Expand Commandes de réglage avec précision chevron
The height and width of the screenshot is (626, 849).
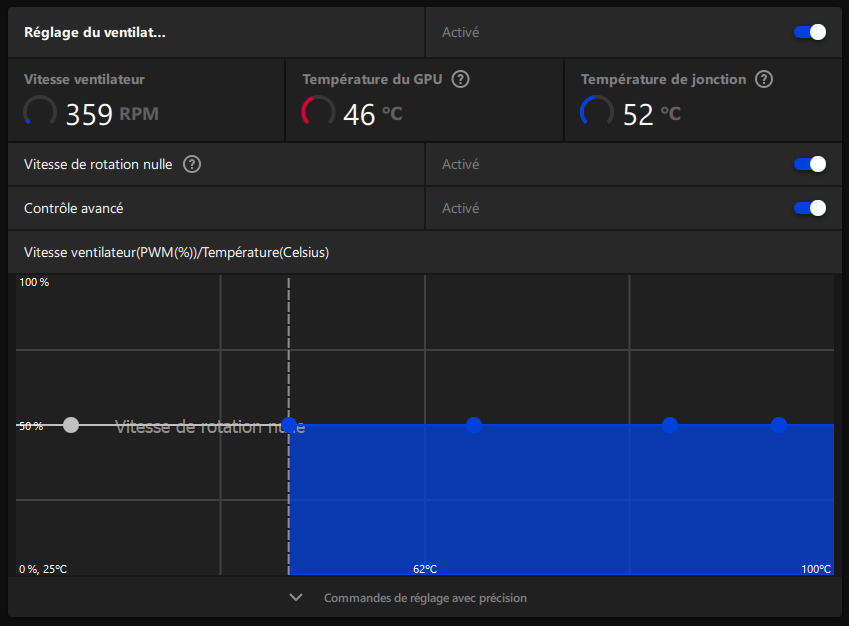point(295,597)
